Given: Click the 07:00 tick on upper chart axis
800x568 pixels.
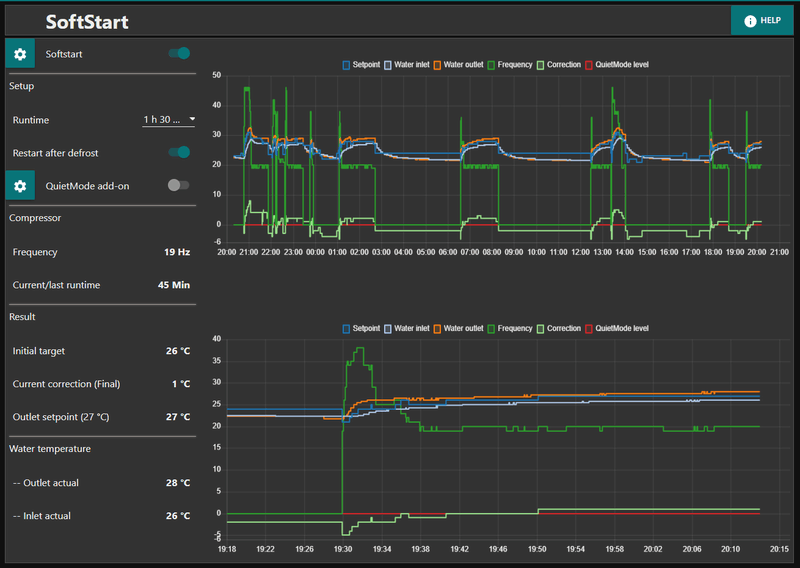Looking at the screenshot, I should (470, 252).
